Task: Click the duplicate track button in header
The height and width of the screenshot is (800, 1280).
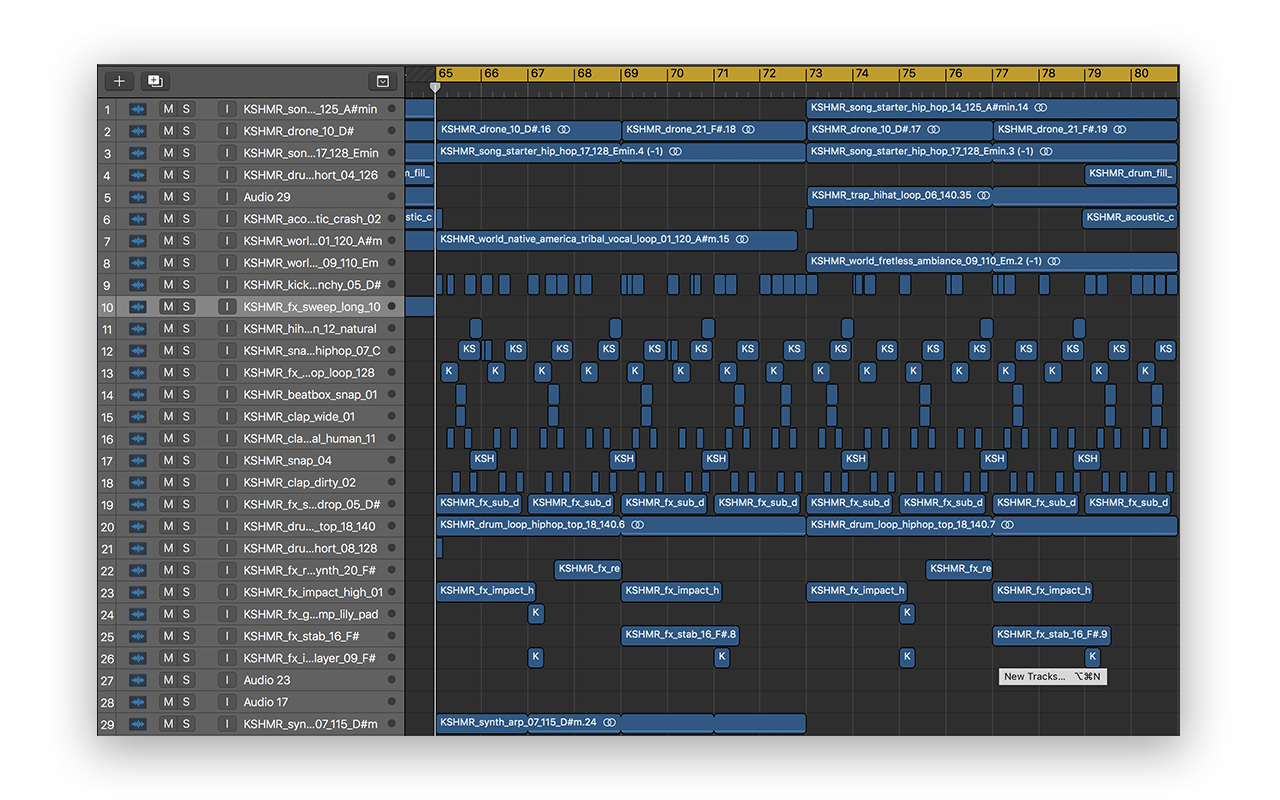Action: 155,81
